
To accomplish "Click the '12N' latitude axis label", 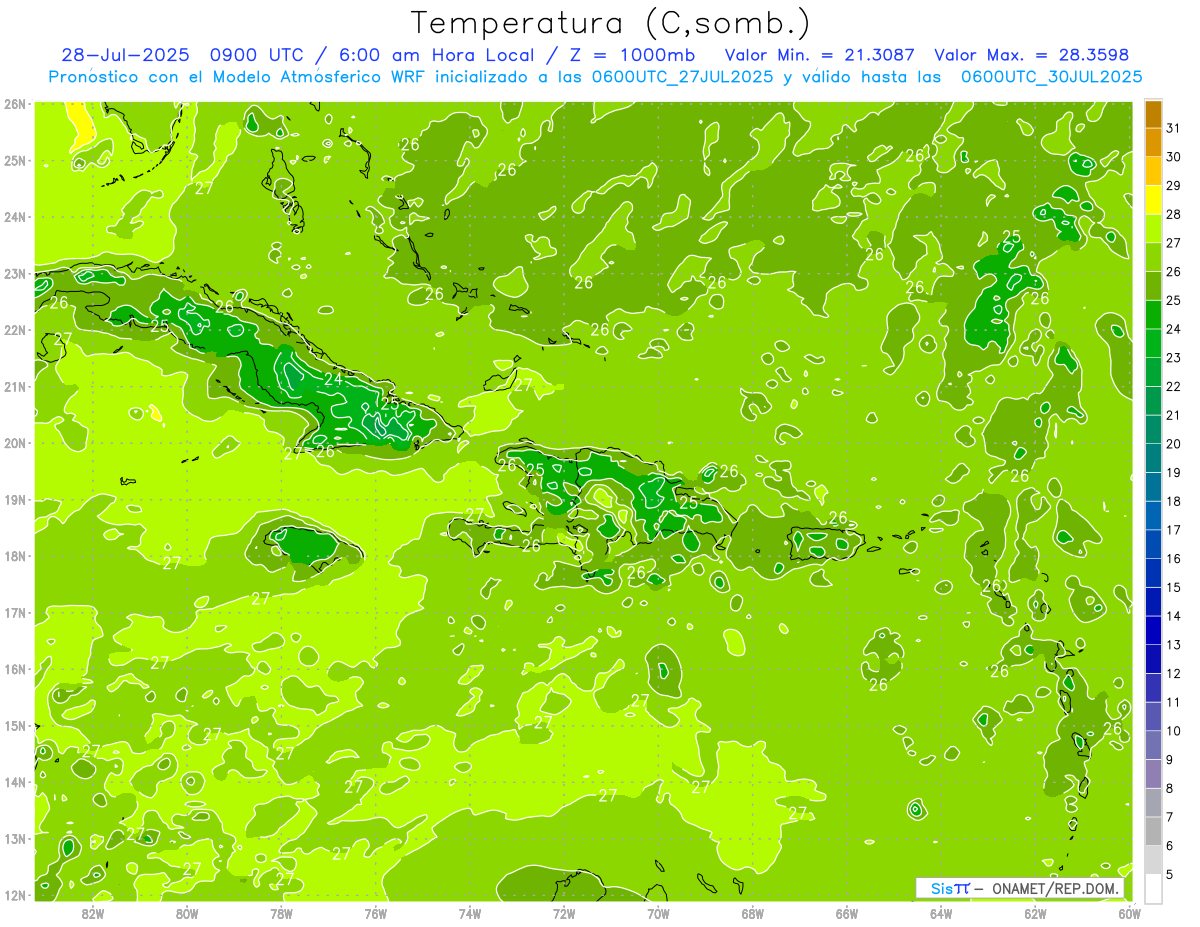I will 14,895.
